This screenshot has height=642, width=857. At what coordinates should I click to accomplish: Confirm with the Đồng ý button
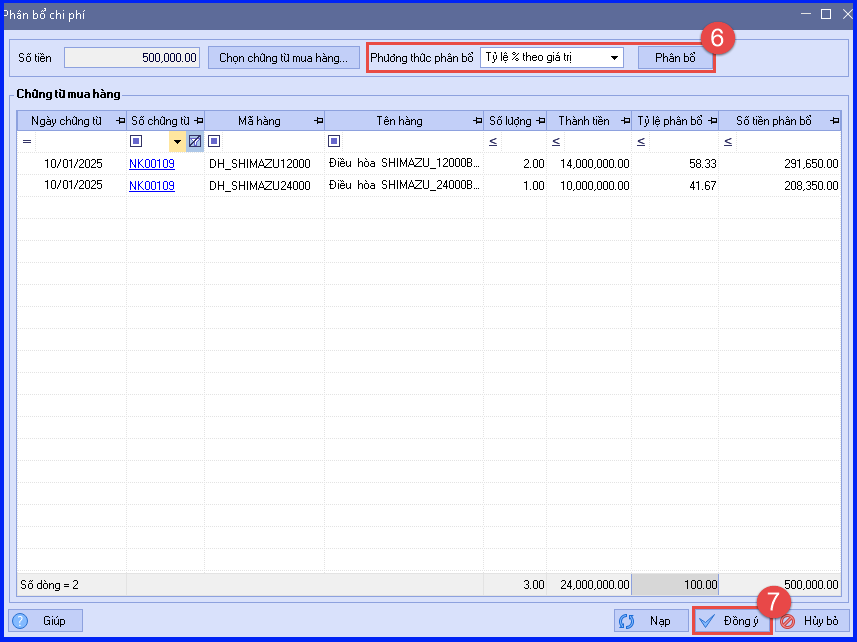tap(732, 621)
